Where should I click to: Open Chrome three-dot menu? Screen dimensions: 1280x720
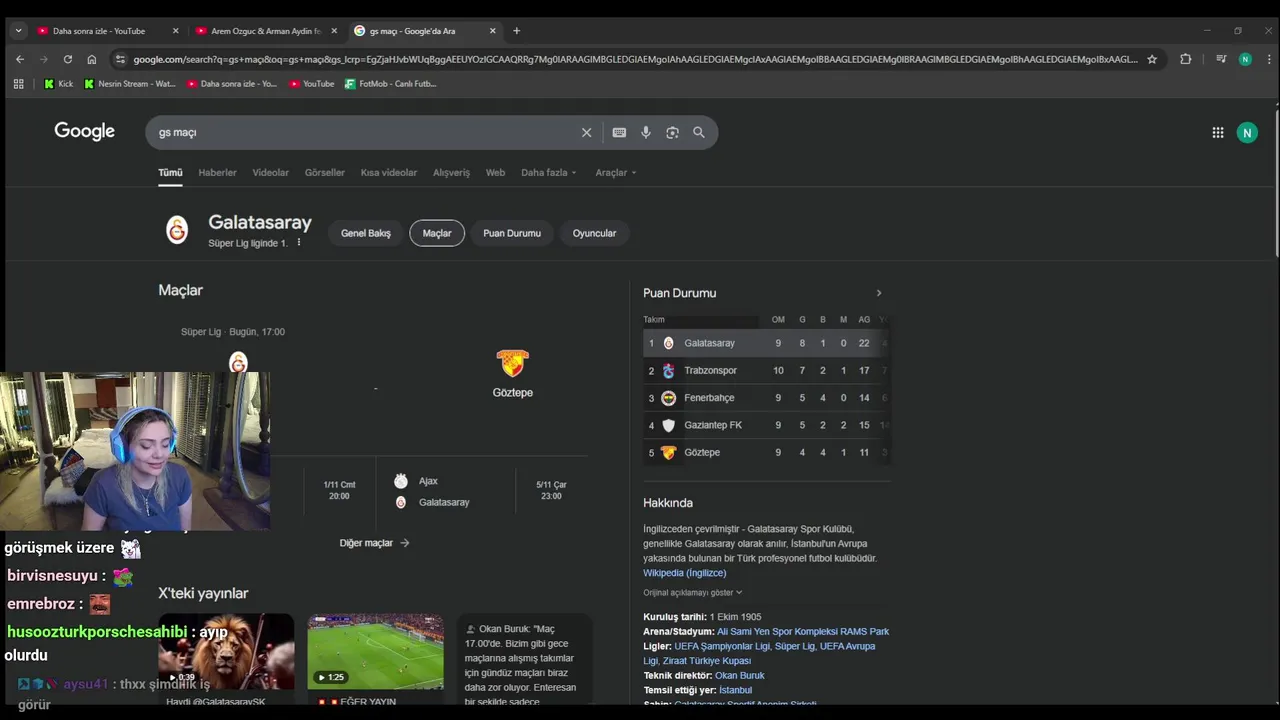pos(1268,59)
